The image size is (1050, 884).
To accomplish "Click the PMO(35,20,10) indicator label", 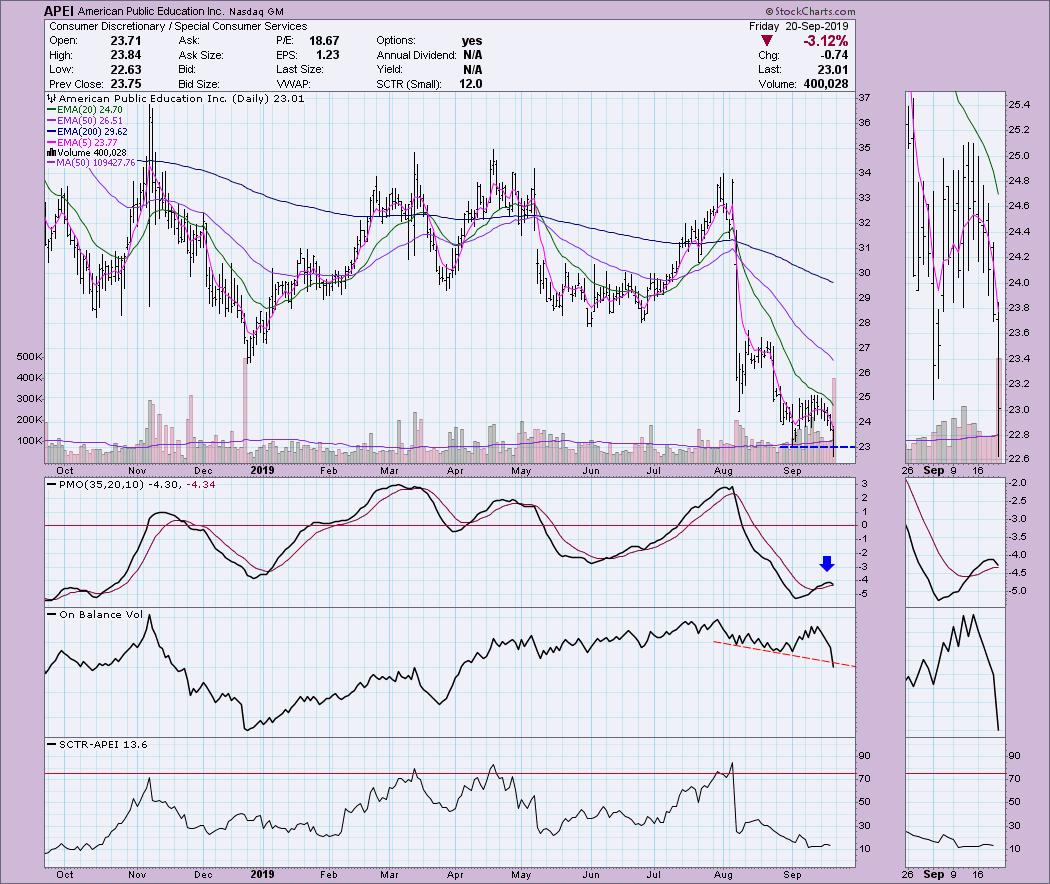I will 102,484.
